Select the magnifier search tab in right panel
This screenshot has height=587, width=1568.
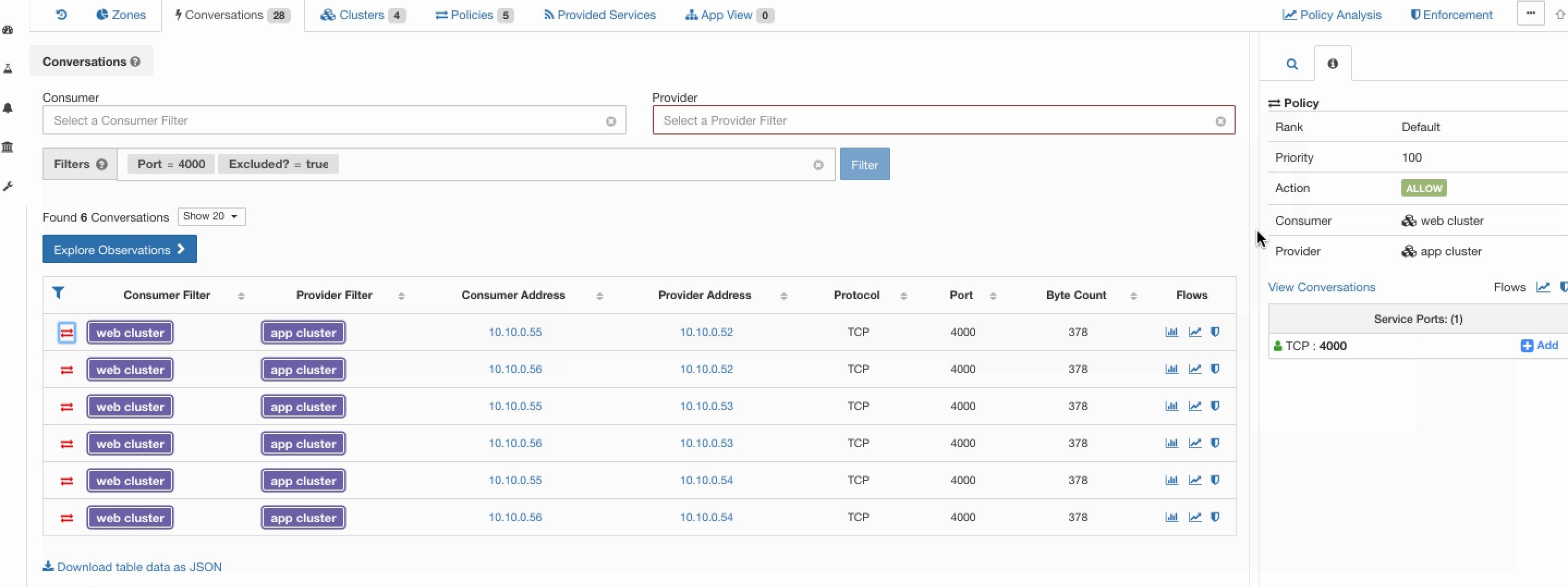click(x=1293, y=63)
